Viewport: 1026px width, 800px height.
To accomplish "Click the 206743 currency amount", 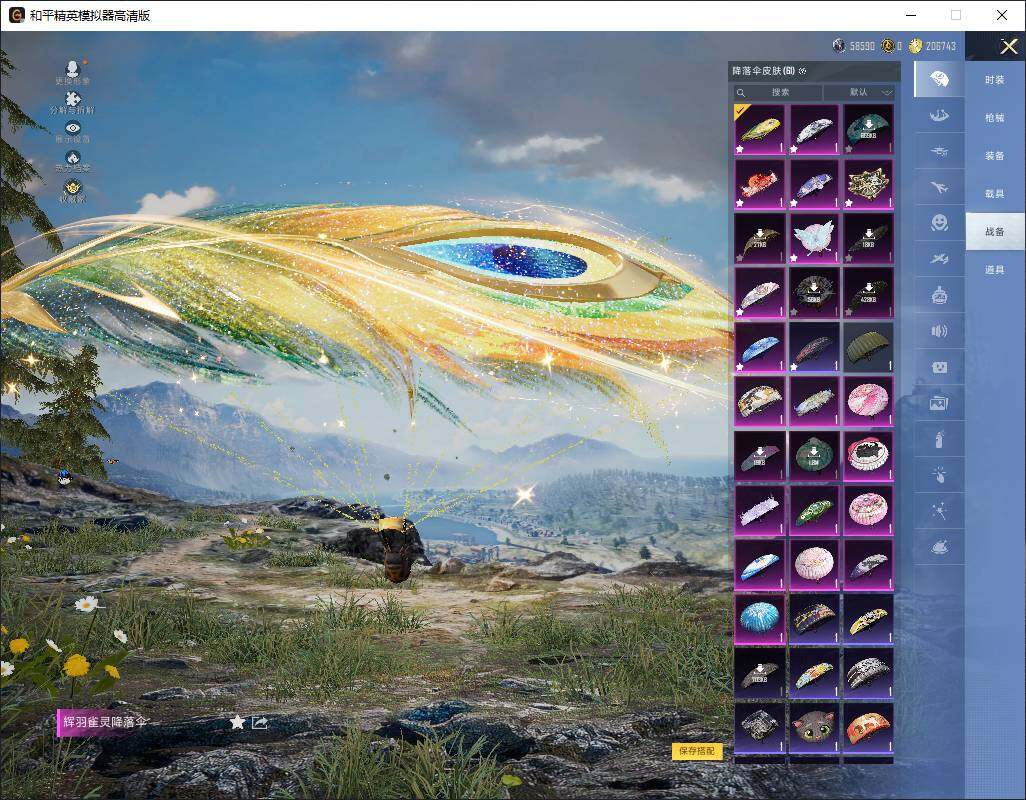I will pos(941,46).
